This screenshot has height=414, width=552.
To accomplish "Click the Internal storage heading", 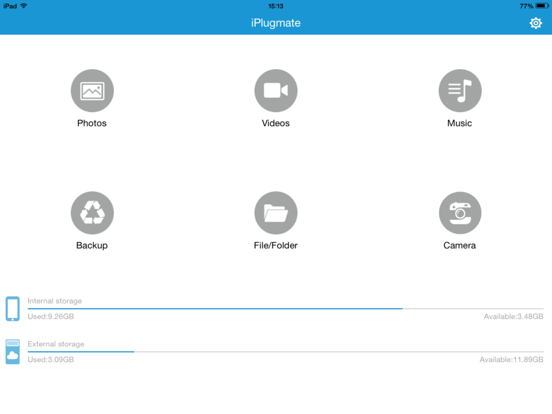I will coord(55,301).
